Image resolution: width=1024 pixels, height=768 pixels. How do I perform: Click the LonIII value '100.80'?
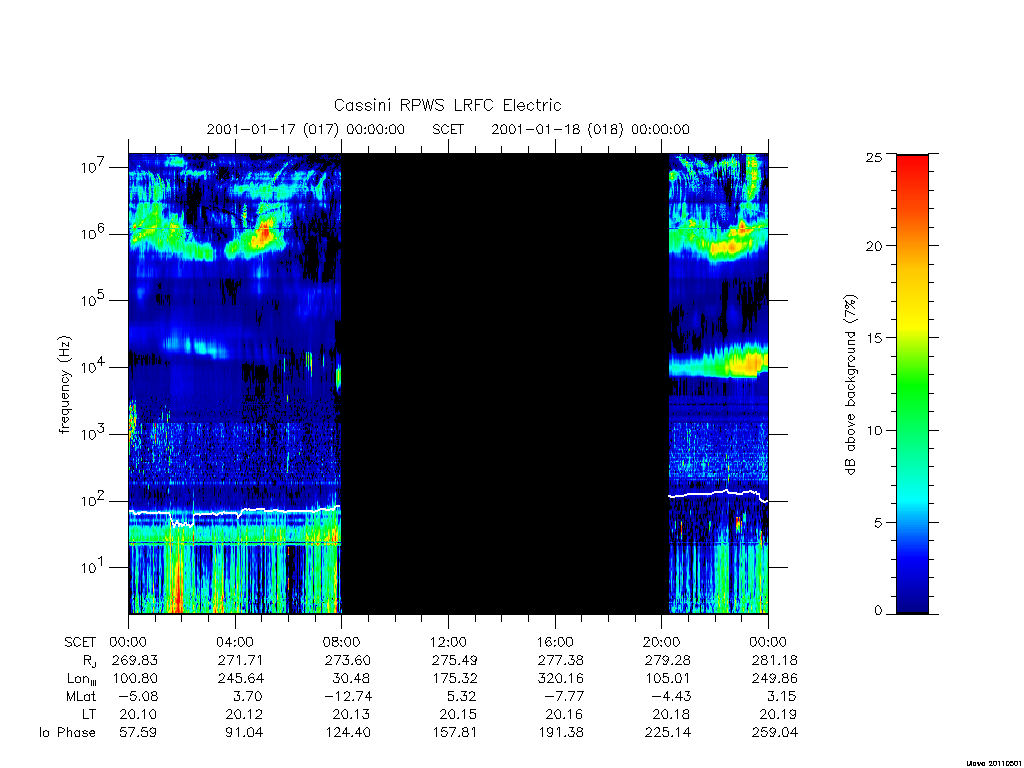click(x=135, y=679)
